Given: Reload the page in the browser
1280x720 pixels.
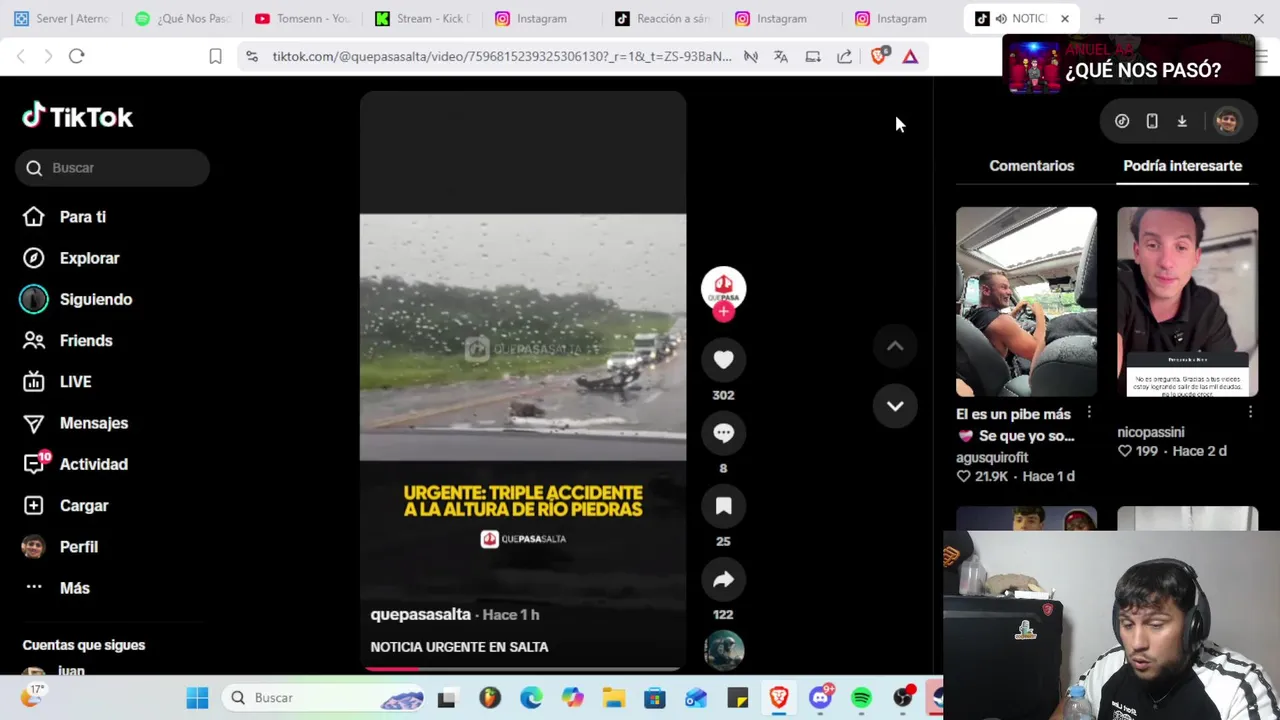Looking at the screenshot, I should (76, 56).
